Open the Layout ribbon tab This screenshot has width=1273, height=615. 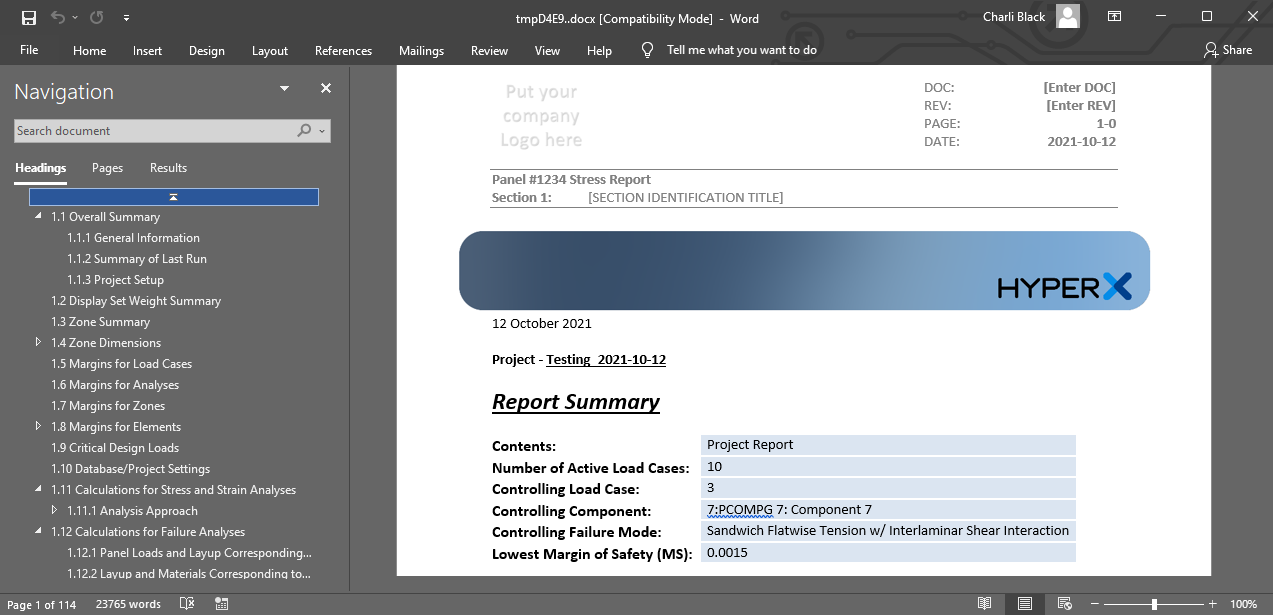[269, 50]
